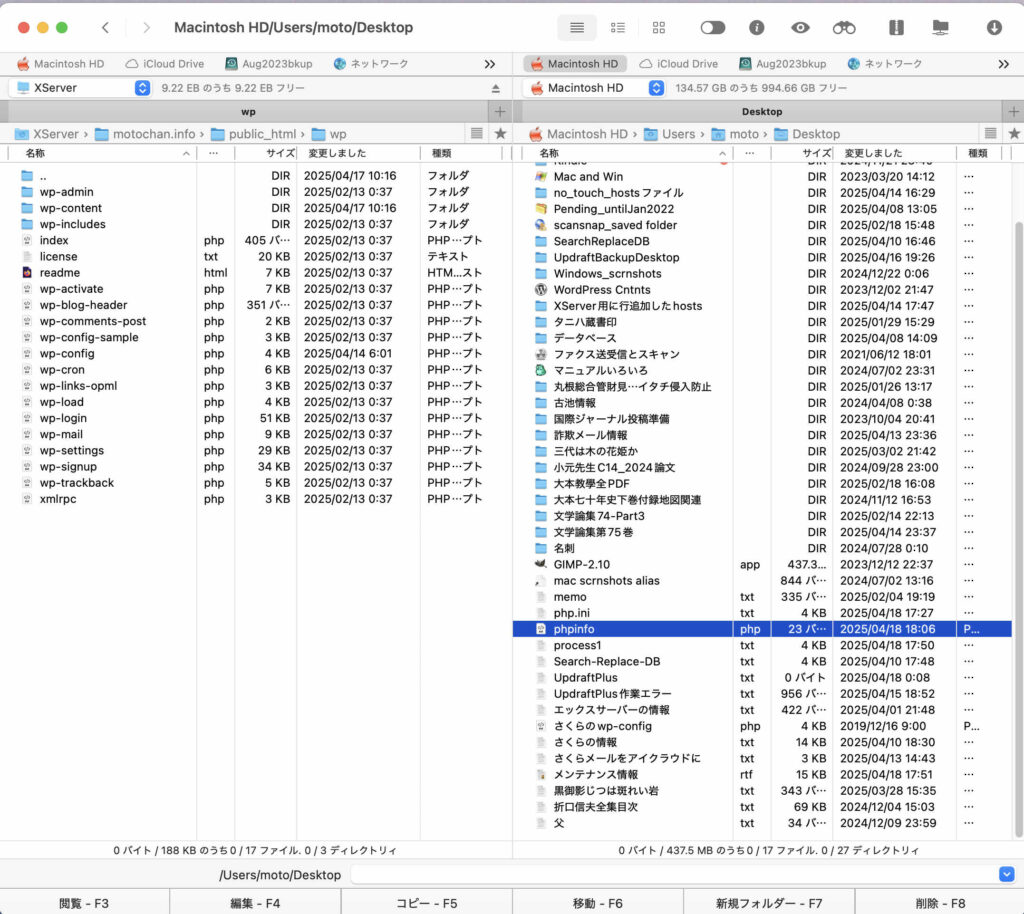Click the eye Quick Look icon
Image resolution: width=1024 pixels, height=914 pixels.
(x=800, y=27)
